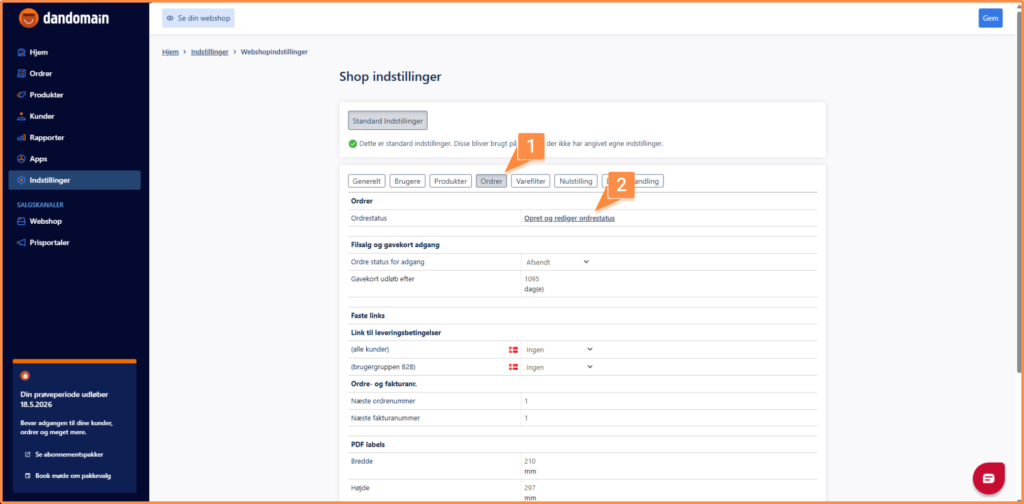Image resolution: width=1024 pixels, height=504 pixels.
Task: Switch to the Varefilter tab
Action: pyautogui.click(x=530, y=181)
